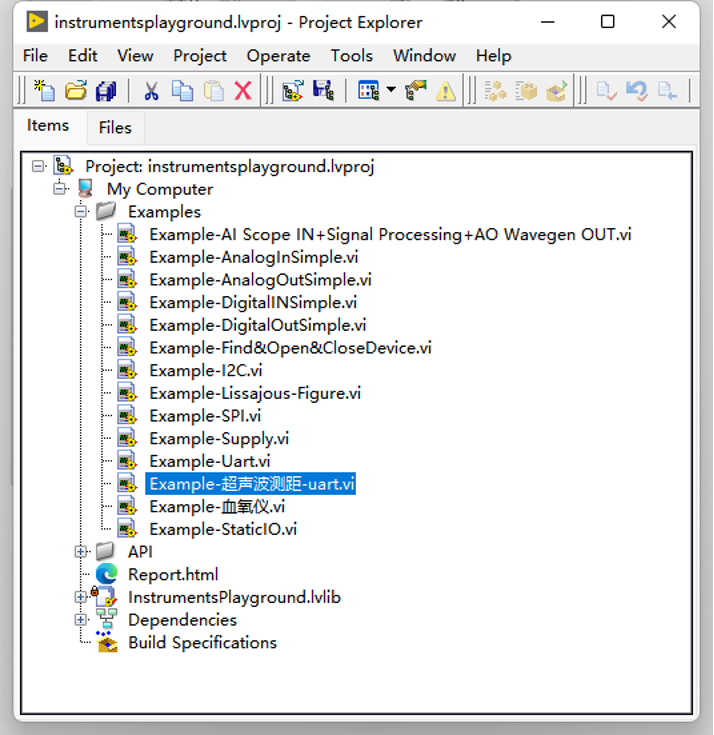This screenshot has width=714, height=735.
Task: Expand the Dependencies node
Action: (81, 620)
